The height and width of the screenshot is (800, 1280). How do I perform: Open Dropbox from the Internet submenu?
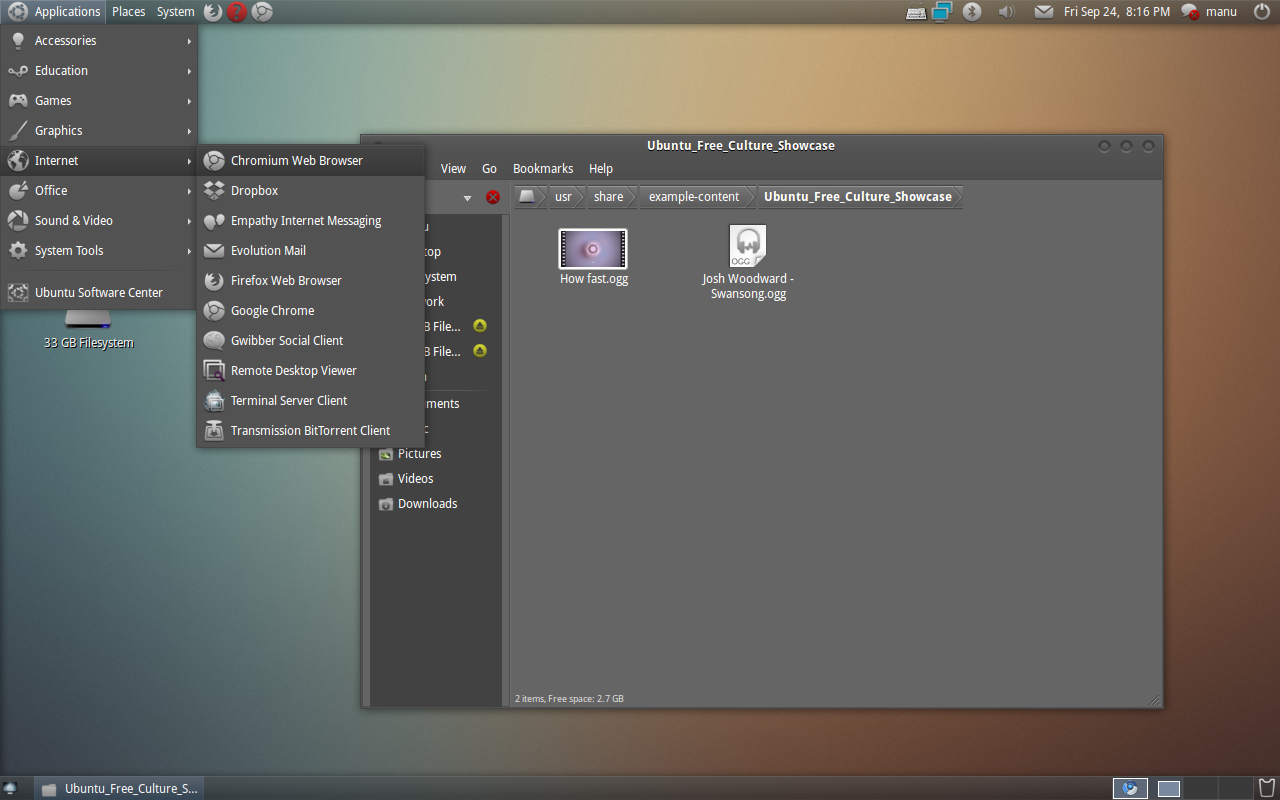310,190
